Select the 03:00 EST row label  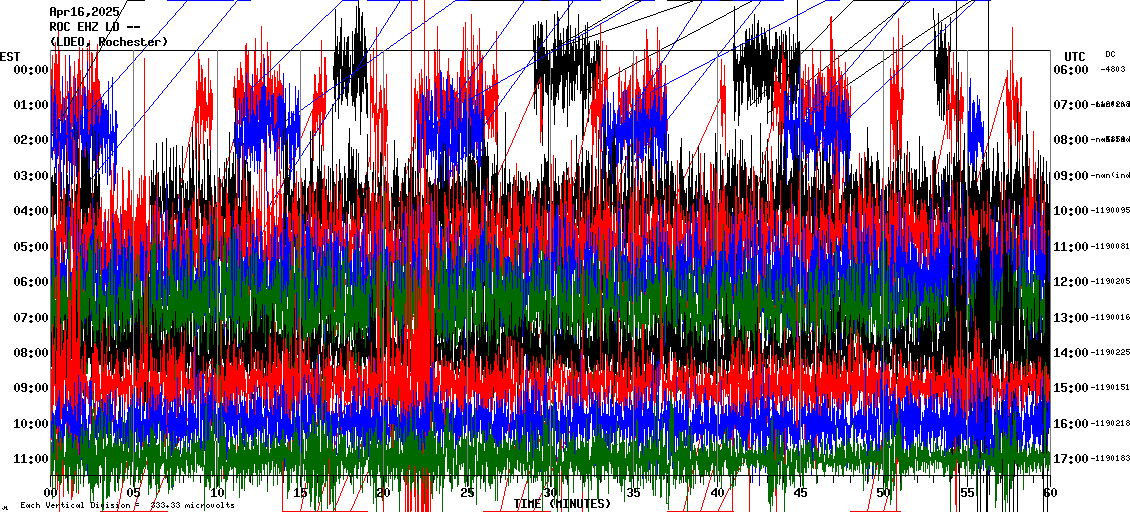(32, 176)
